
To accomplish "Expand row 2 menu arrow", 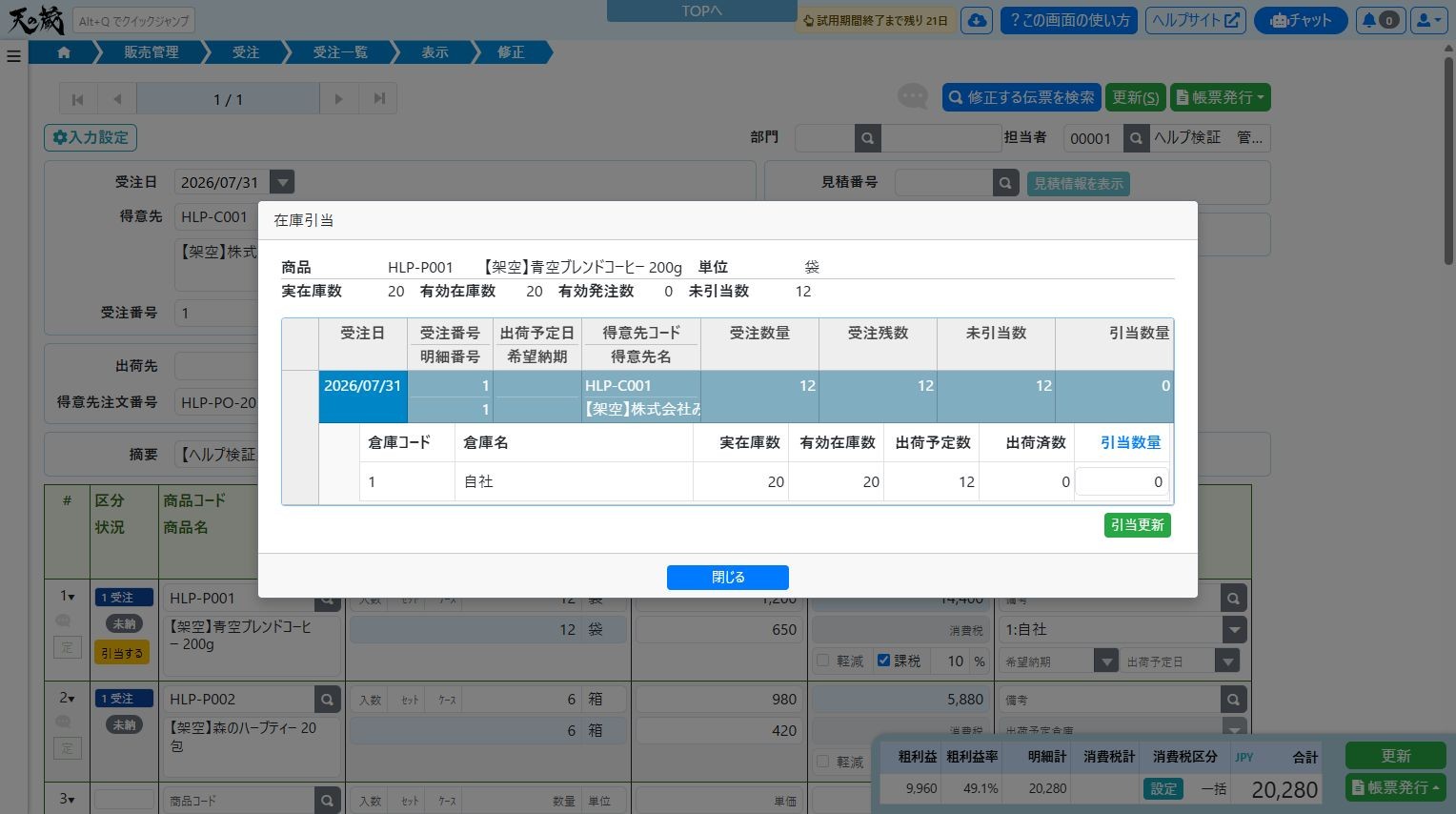I will point(68,698).
